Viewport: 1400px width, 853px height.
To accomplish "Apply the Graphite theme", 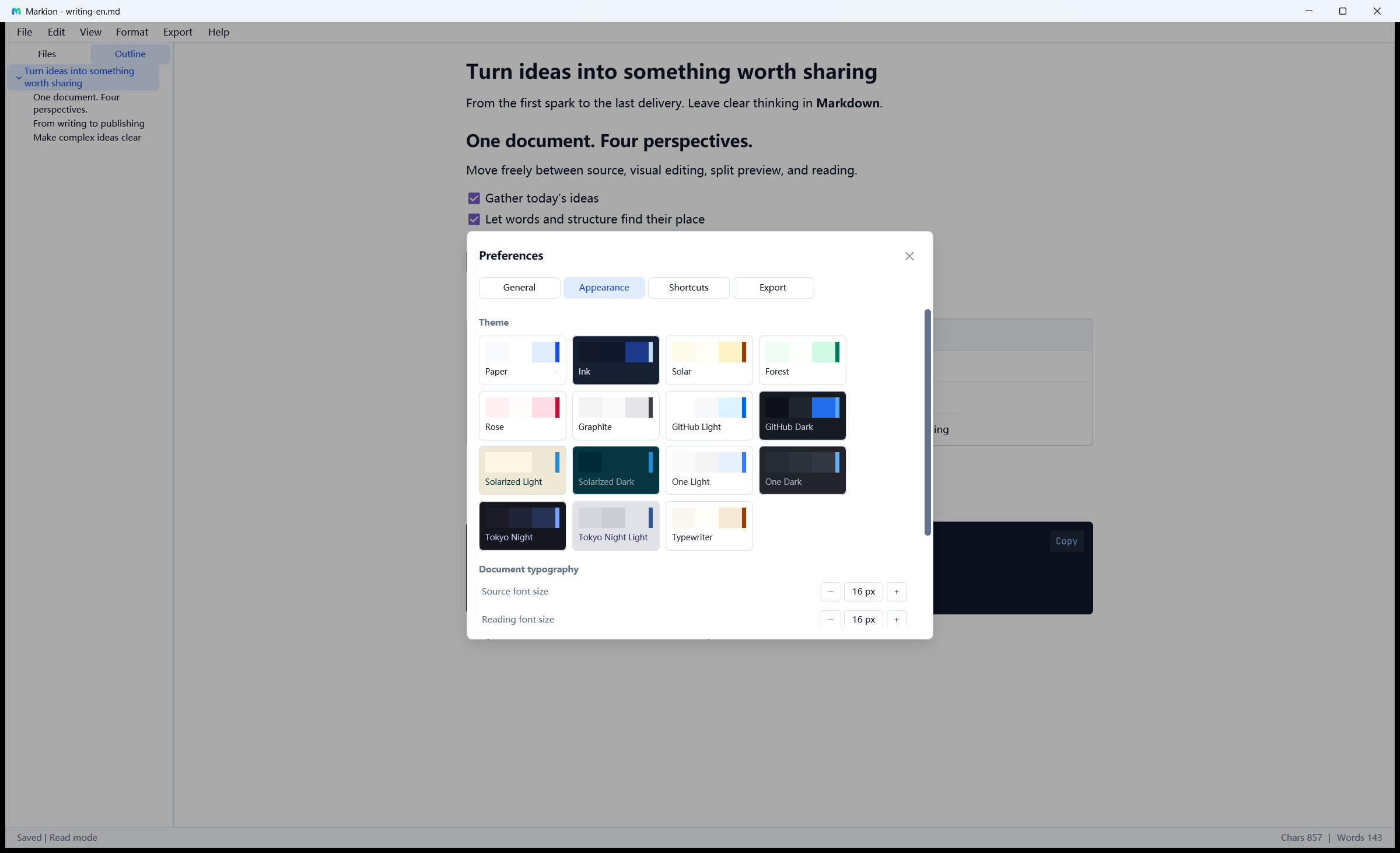I will pos(615,415).
